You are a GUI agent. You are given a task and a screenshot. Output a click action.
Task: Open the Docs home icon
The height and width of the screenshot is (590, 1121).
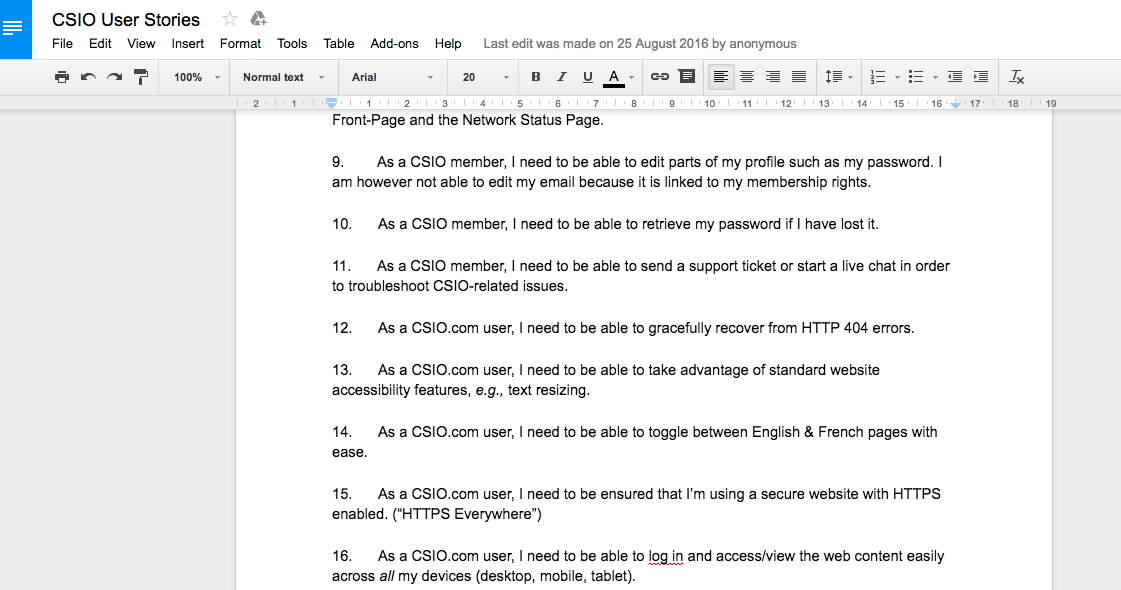click(x=16, y=29)
